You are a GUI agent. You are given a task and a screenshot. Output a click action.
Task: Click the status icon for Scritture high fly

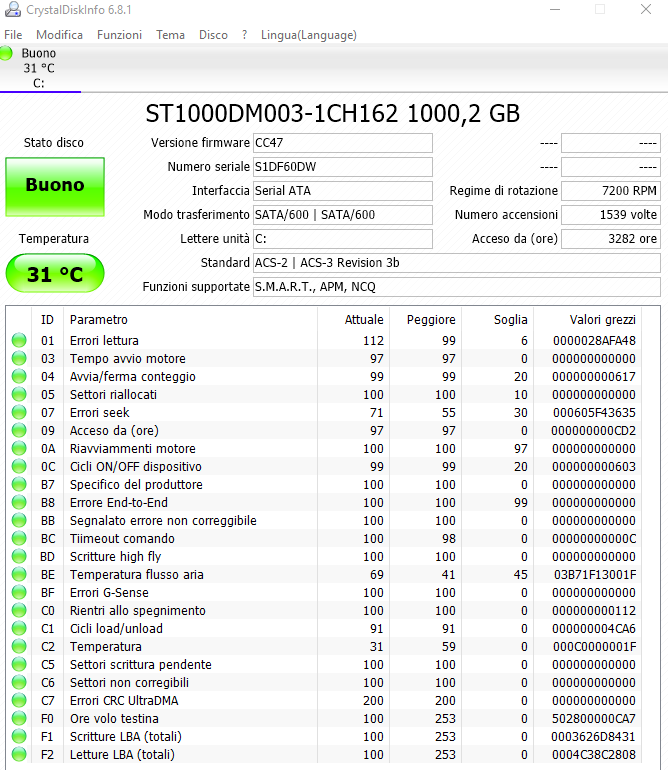[x=19, y=556]
